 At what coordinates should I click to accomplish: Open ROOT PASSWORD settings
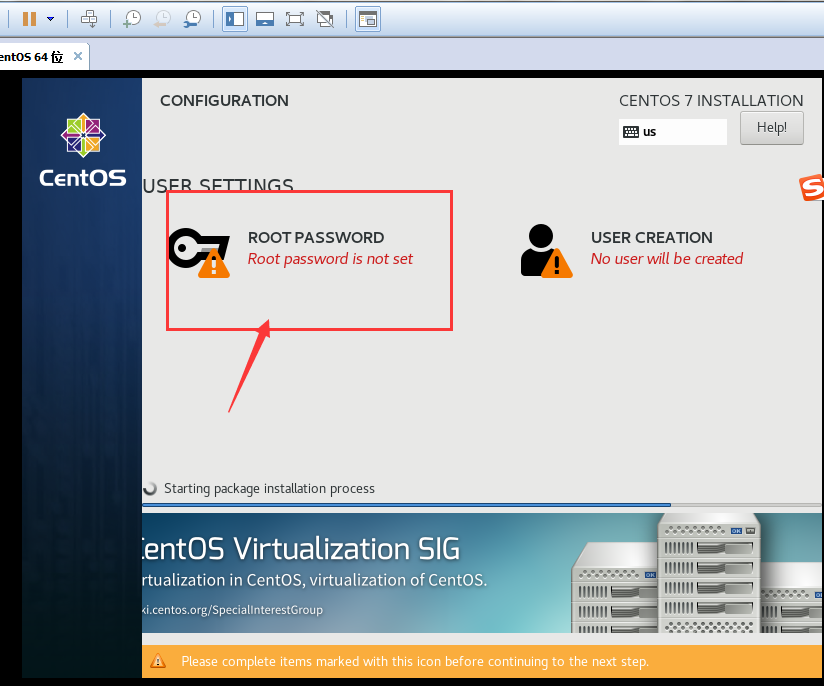coord(316,238)
